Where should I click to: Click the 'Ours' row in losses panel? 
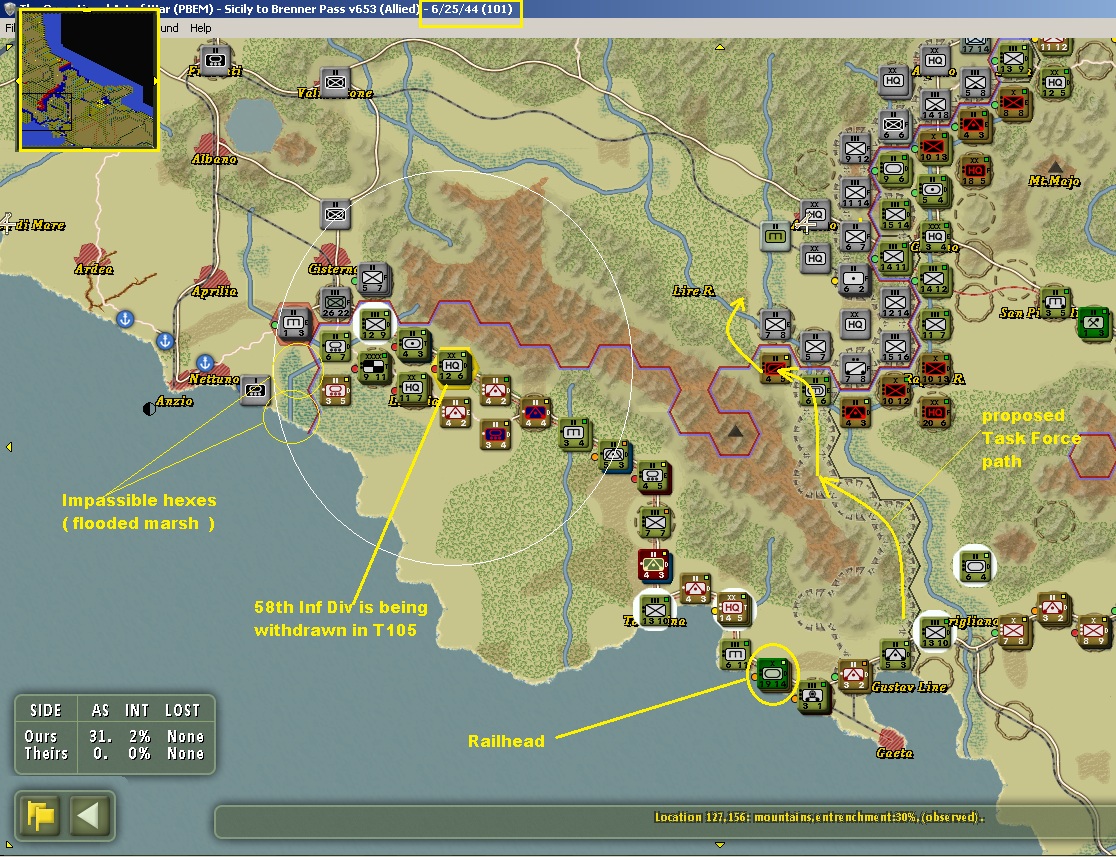(x=115, y=736)
